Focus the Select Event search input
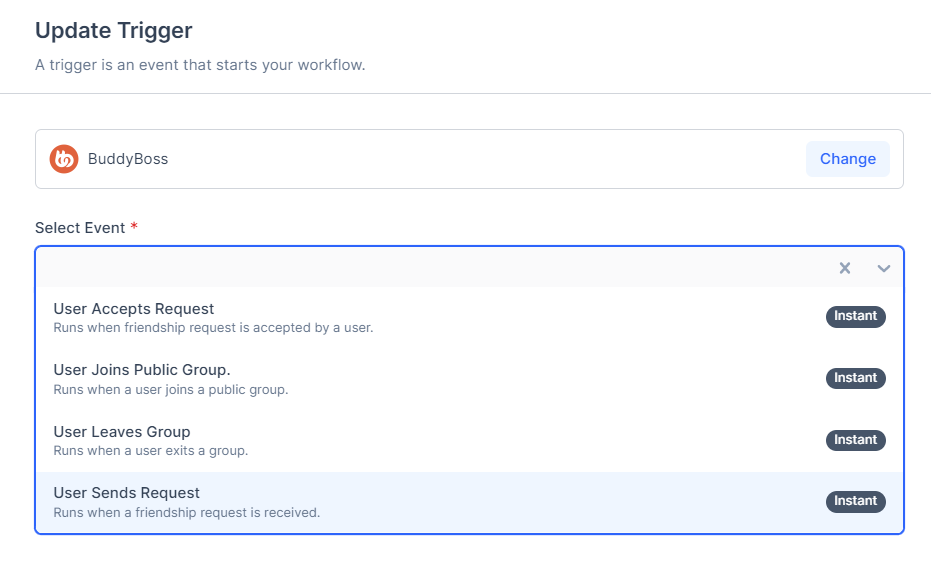The image size is (931, 570). (x=430, y=268)
